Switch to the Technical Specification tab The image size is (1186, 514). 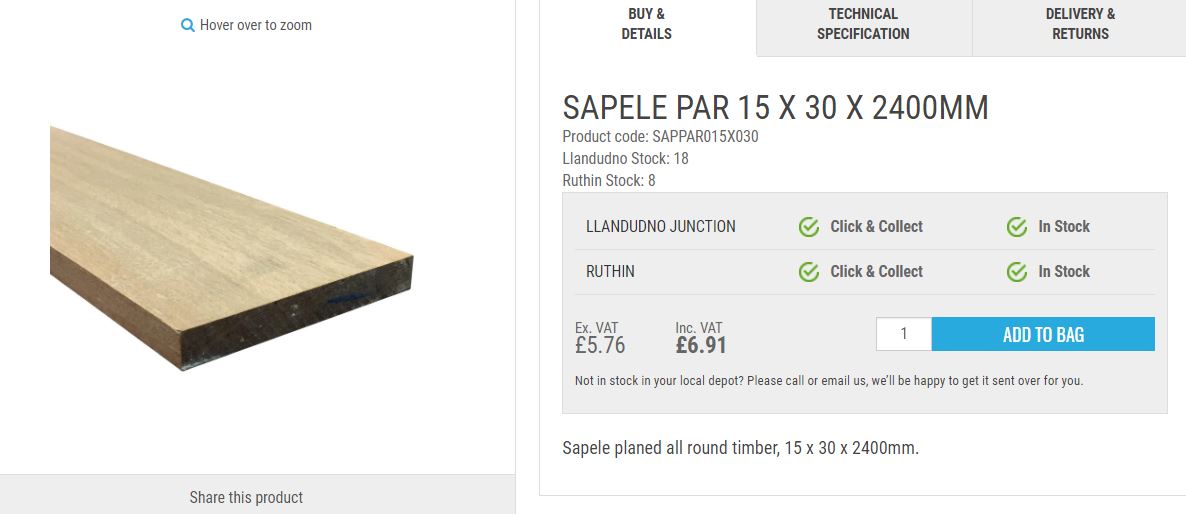(863, 24)
